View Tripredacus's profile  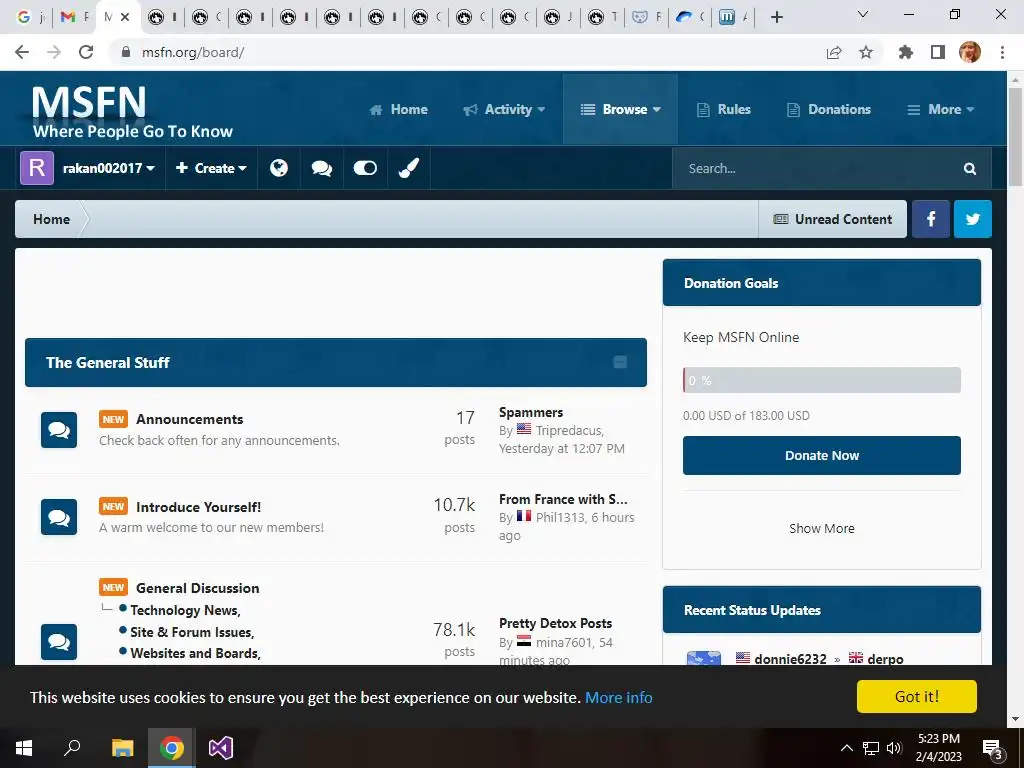pos(569,431)
